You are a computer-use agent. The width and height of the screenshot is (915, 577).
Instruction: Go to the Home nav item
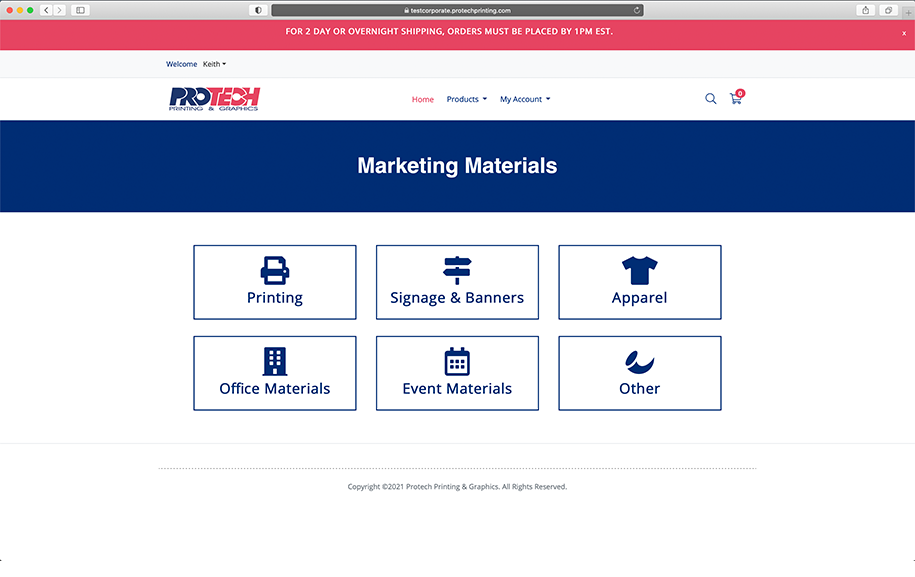coord(423,99)
